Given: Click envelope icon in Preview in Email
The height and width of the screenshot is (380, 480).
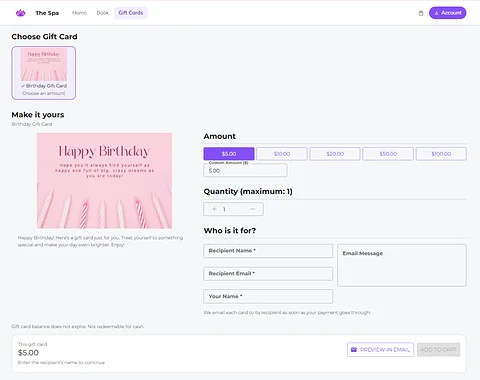Looking at the screenshot, I should (354, 350).
